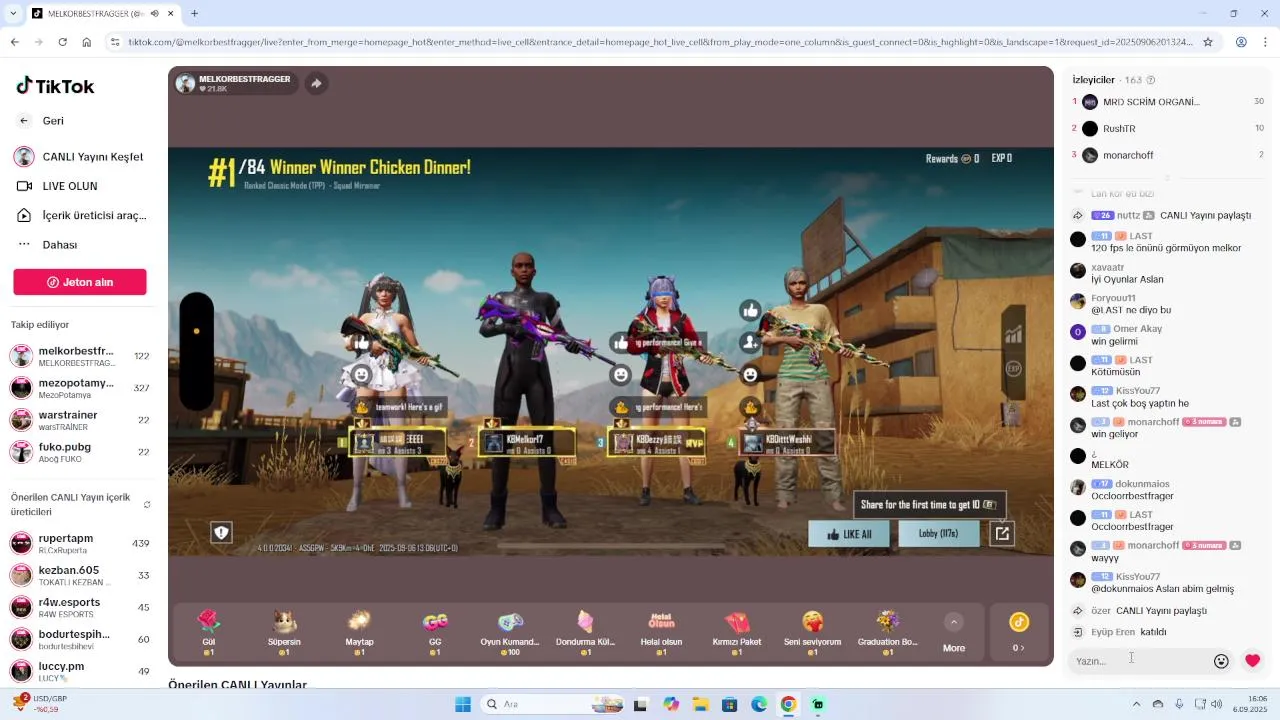
Task: Send the Süpersin cat gift
Action: pyautogui.click(x=284, y=632)
